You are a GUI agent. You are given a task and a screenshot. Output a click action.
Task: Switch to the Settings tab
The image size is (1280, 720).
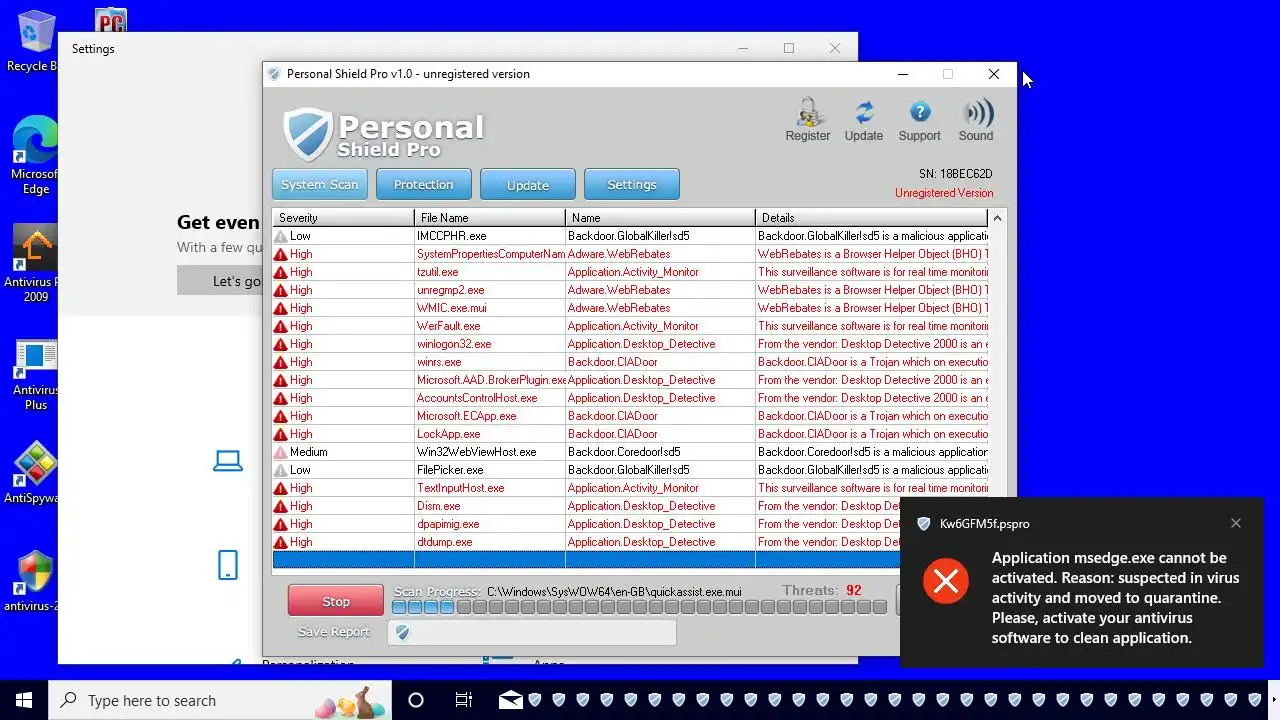(x=631, y=184)
